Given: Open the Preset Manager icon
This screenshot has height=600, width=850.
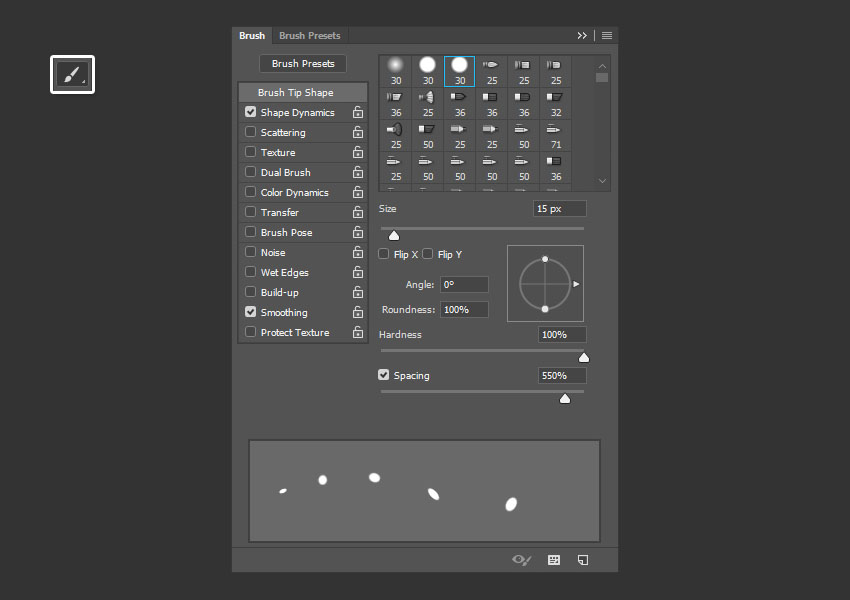Looking at the screenshot, I should click(x=553, y=560).
